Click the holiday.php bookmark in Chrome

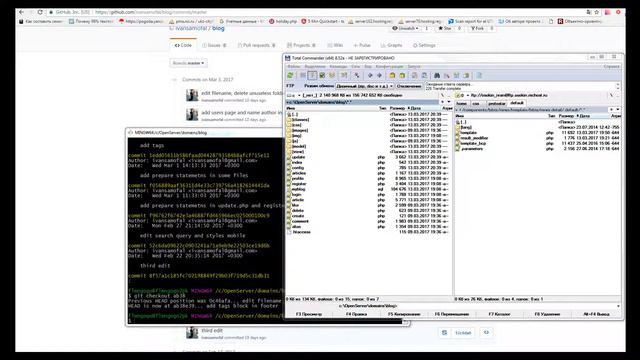pyautogui.click(x=283, y=21)
